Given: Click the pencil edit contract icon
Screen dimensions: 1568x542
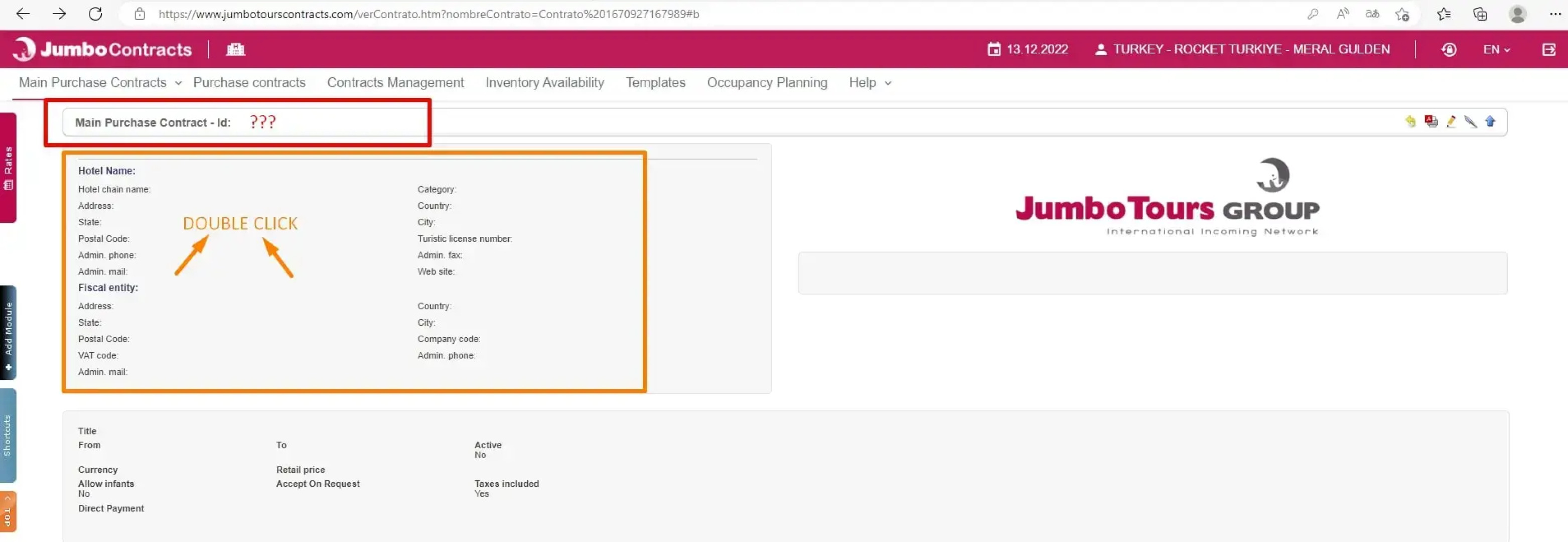Looking at the screenshot, I should [x=1451, y=122].
